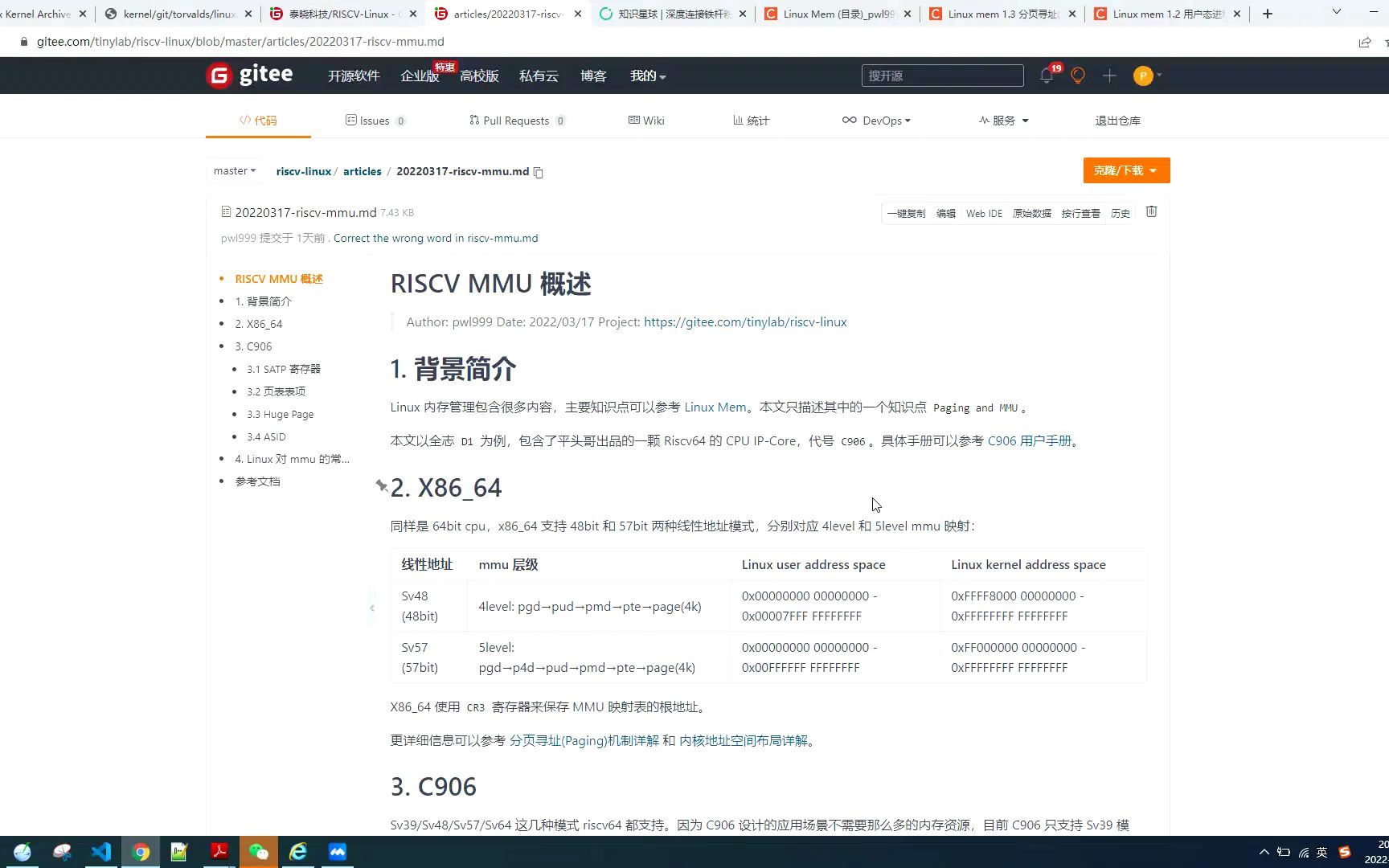1389x868 pixels.
Task: Open the notifications bell icon
Action: click(x=1046, y=76)
